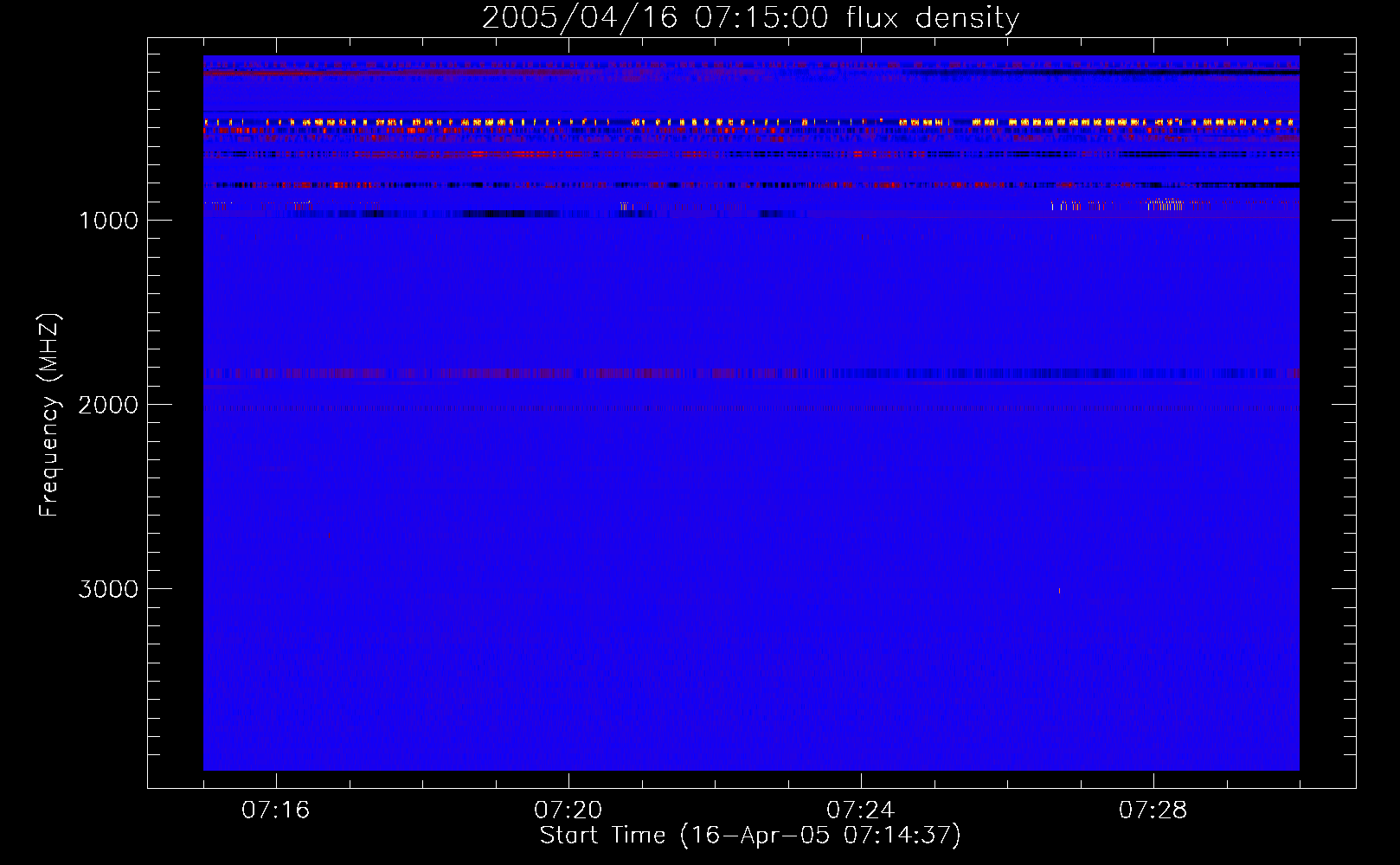Click the "2000" frequency tick label

tap(108, 405)
